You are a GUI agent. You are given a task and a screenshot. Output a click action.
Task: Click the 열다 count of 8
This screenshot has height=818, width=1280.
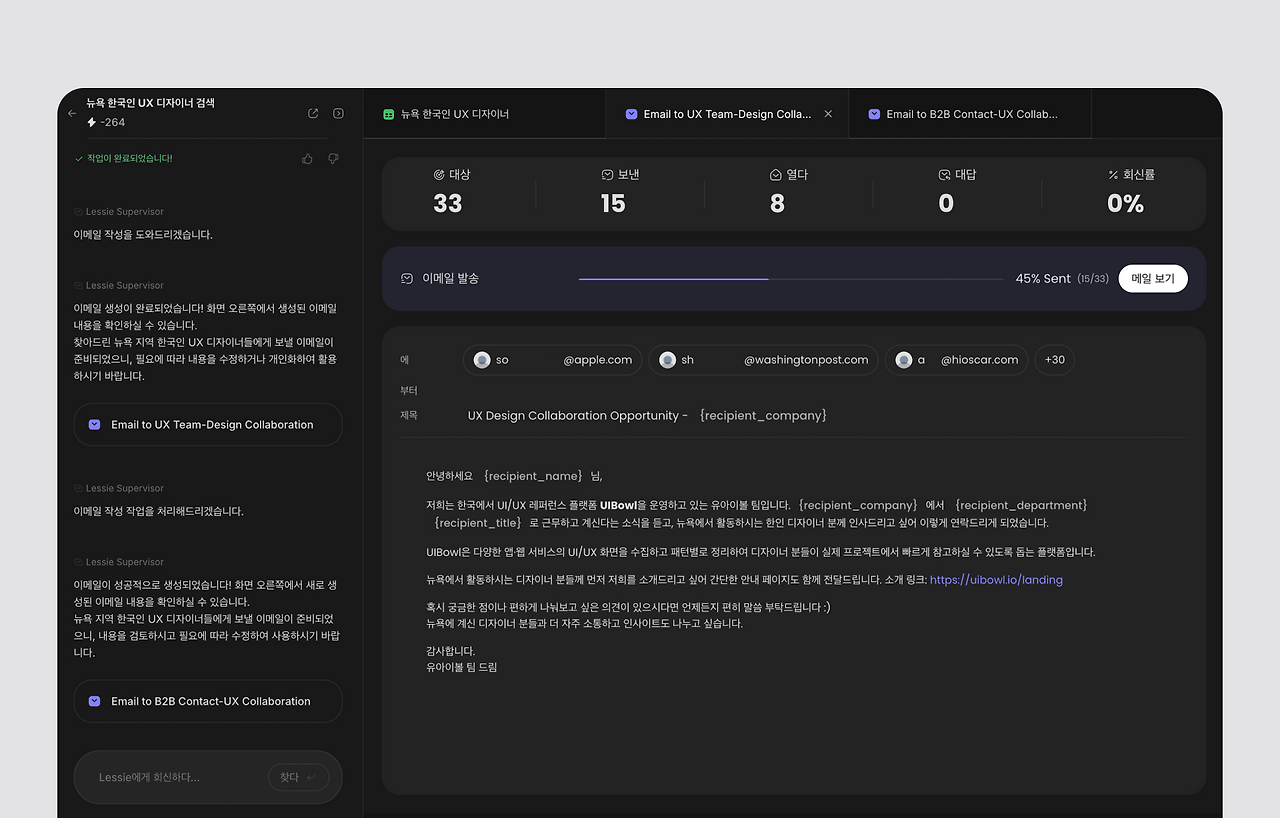coord(777,204)
